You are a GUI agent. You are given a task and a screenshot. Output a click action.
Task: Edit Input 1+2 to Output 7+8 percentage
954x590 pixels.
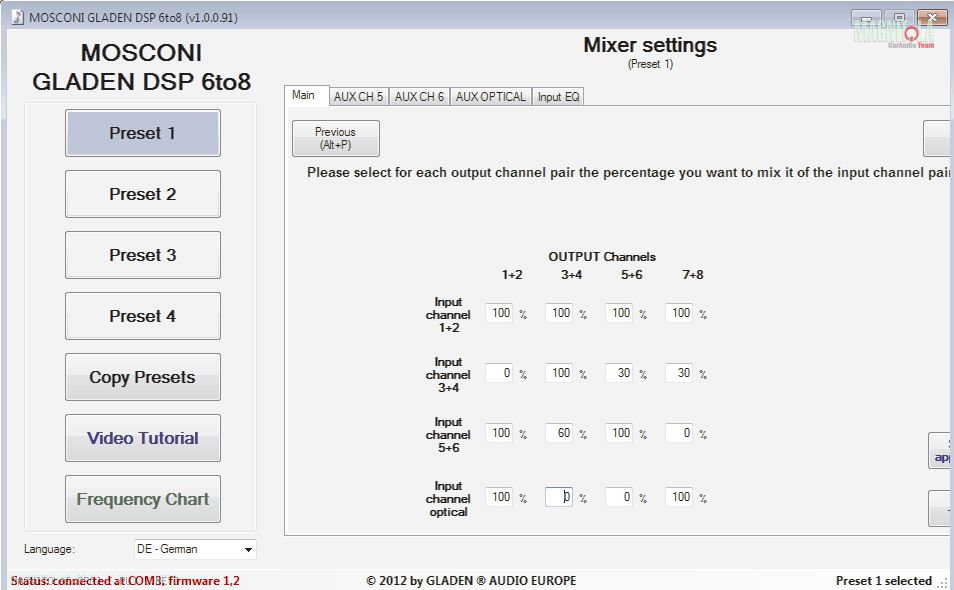point(679,313)
